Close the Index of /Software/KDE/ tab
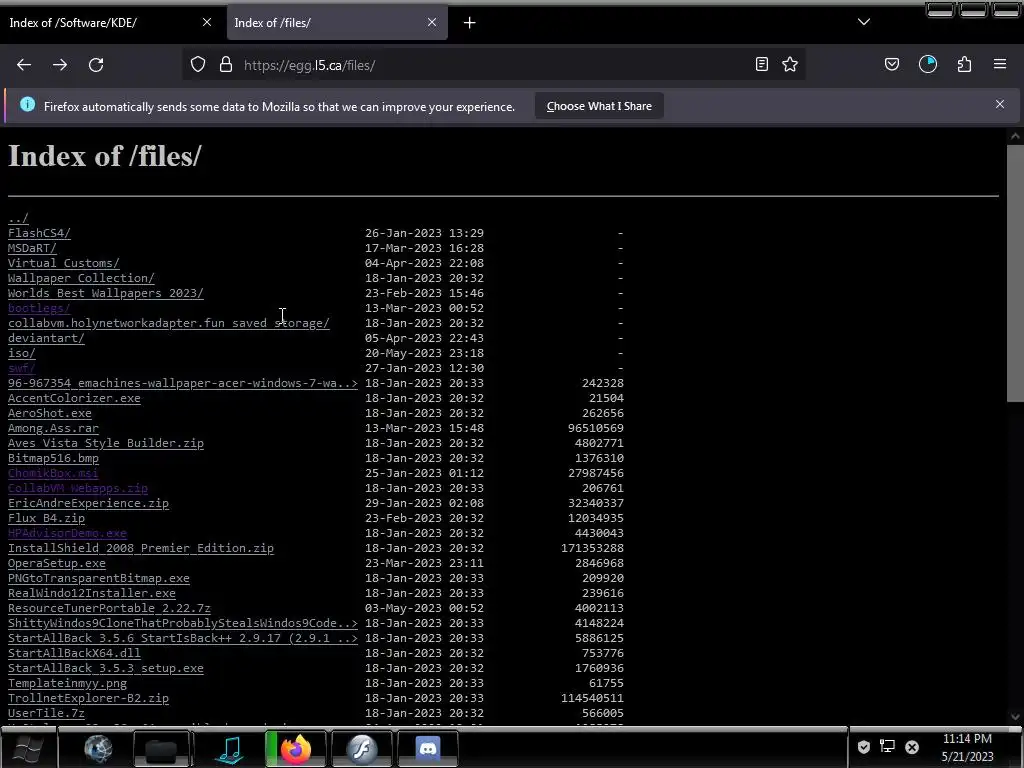This screenshot has width=1024, height=768. tap(207, 22)
